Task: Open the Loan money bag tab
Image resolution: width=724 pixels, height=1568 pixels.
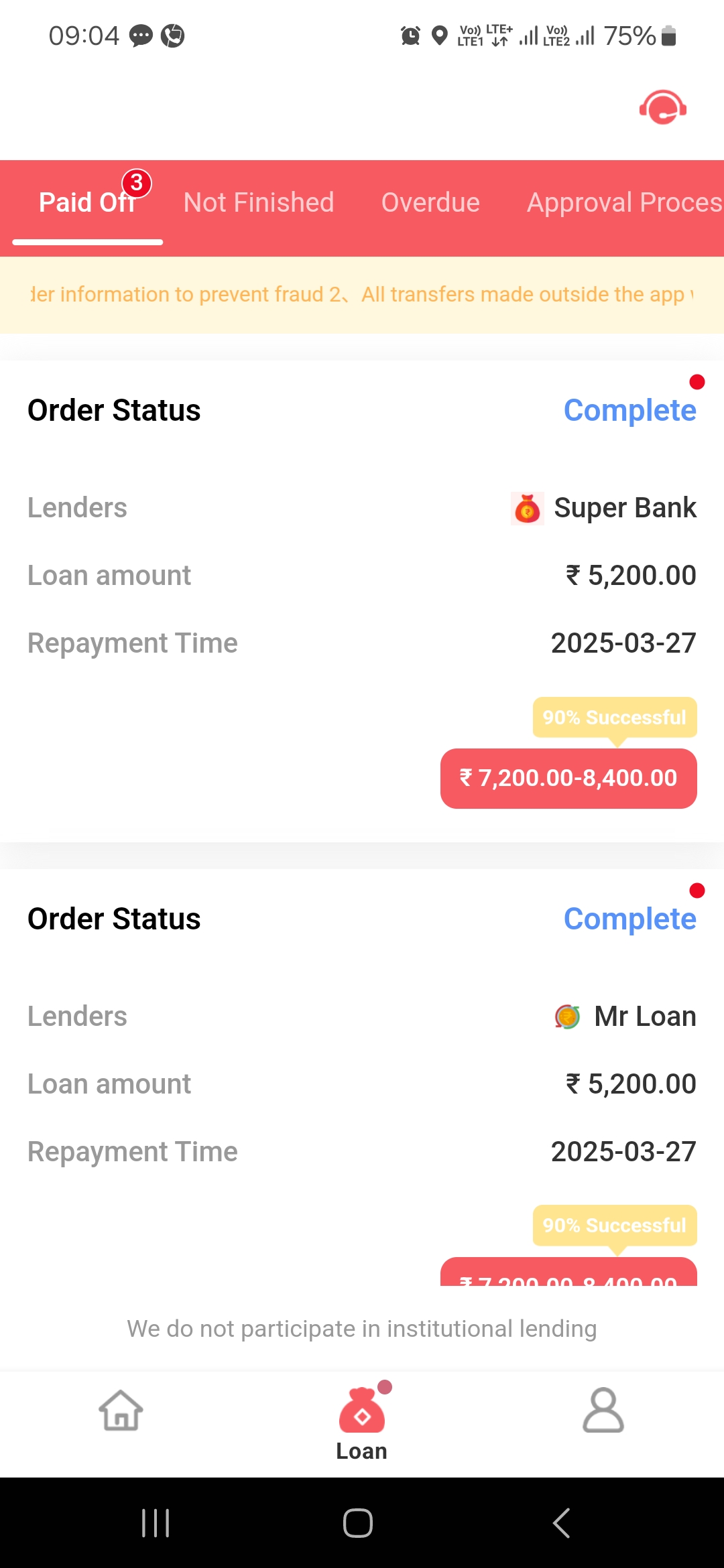Action: pos(362,1422)
